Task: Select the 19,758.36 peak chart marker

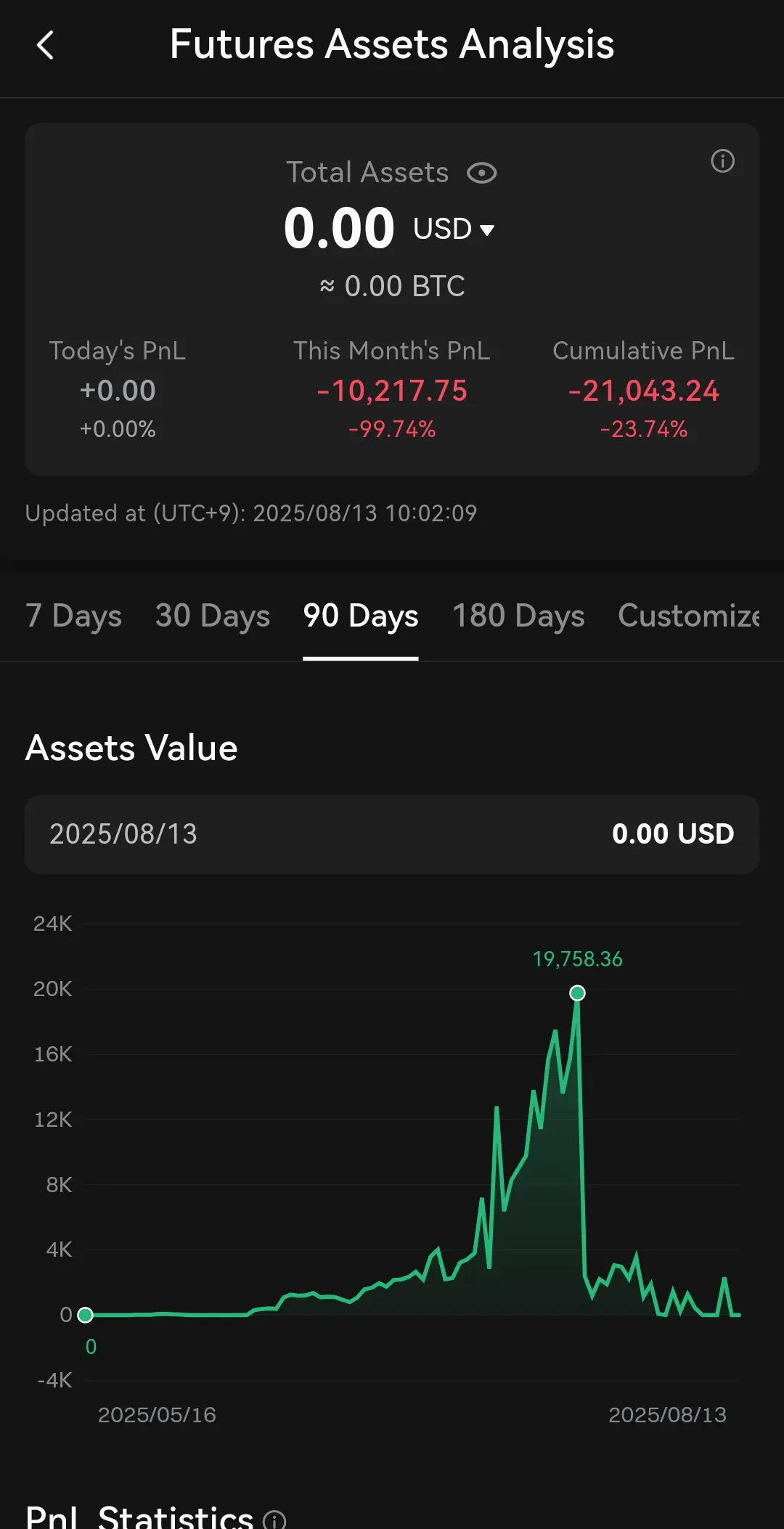Action: (577, 992)
